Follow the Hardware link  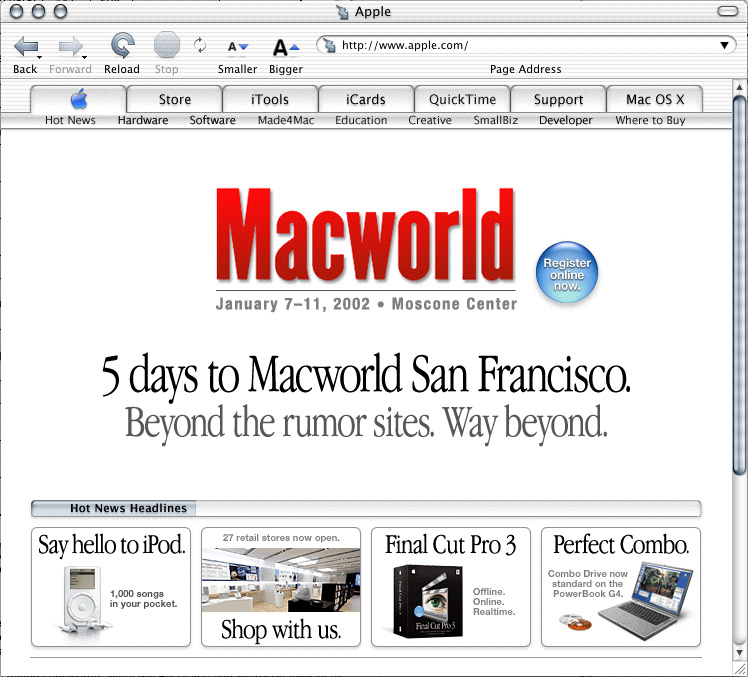click(x=143, y=120)
